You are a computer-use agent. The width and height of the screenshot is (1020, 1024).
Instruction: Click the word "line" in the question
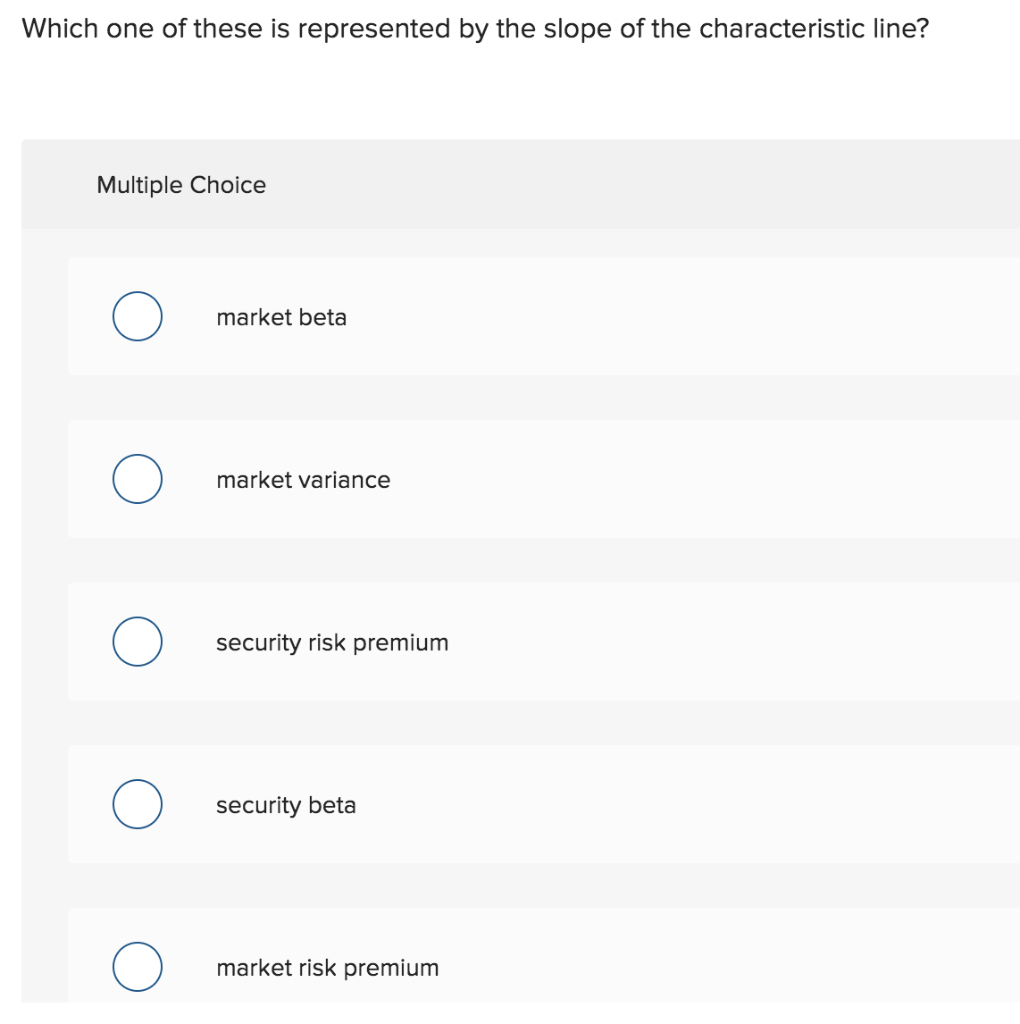[x=886, y=28]
